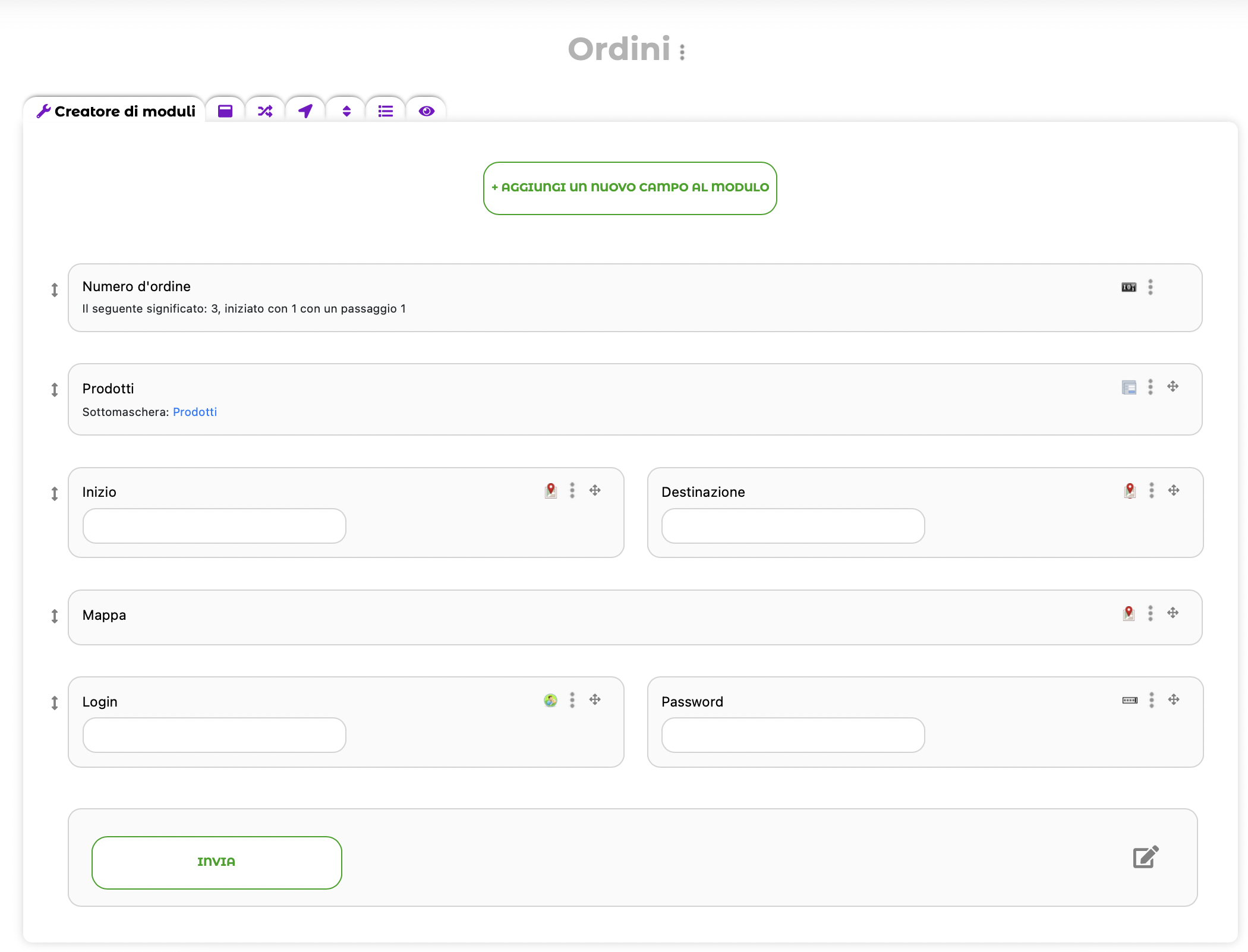Open the three-dot menu for Numero d'ordine

[x=1151, y=287]
